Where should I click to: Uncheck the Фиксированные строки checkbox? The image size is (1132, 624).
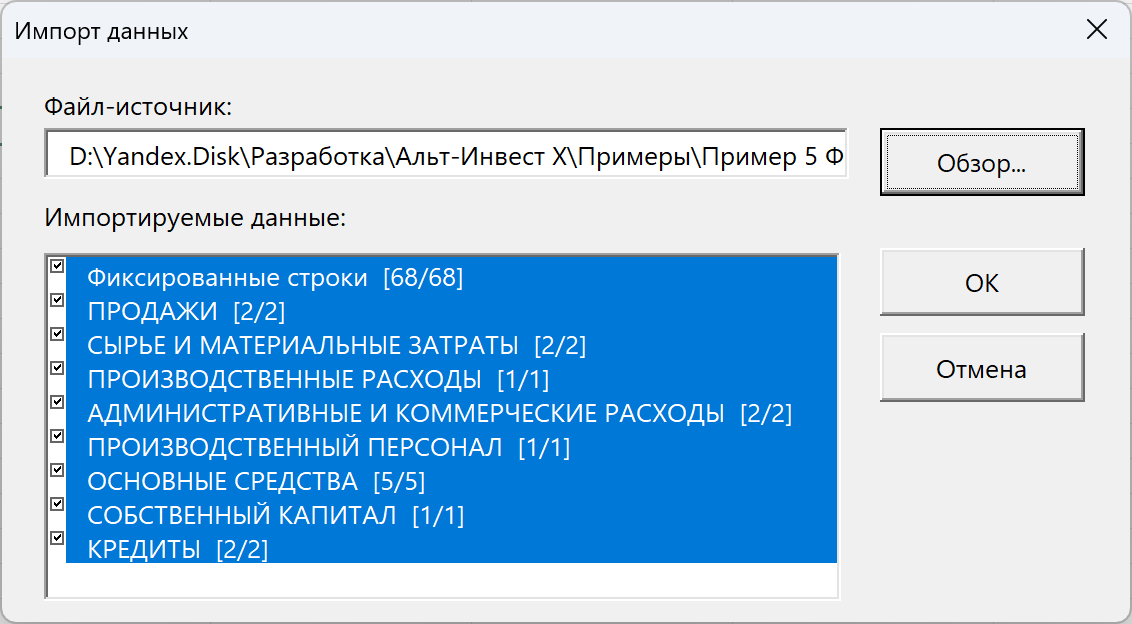tap(57, 266)
